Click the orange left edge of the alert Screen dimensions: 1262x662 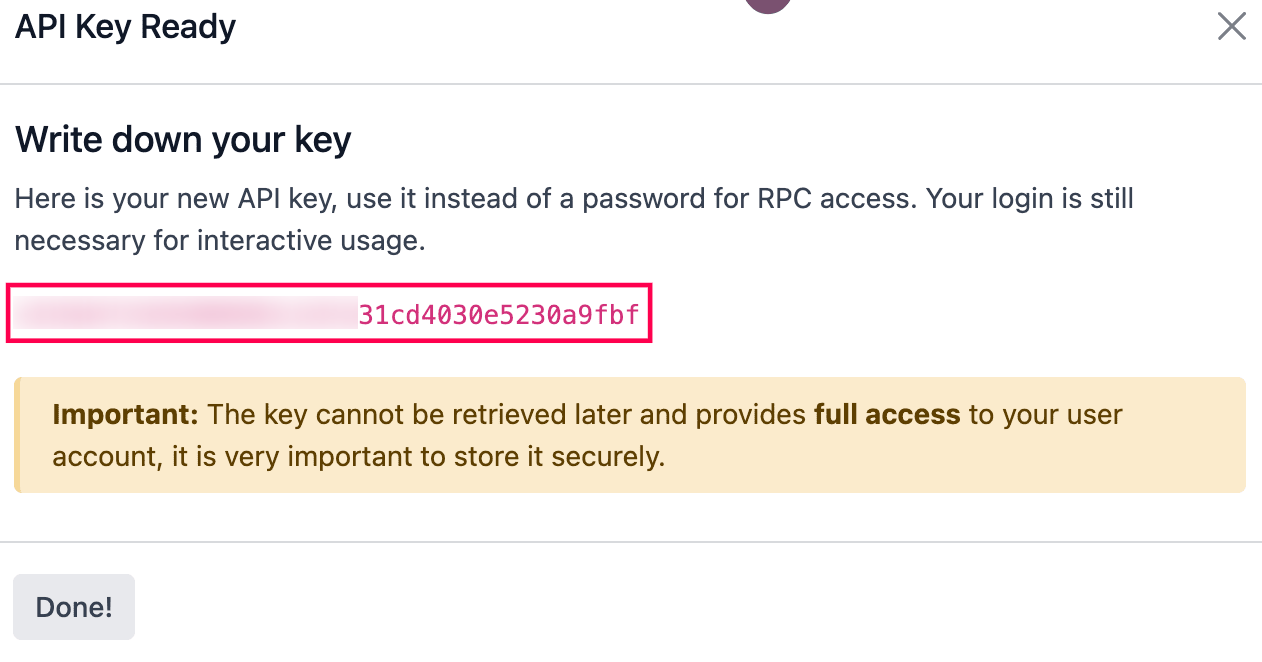pyautogui.click(x=17, y=435)
